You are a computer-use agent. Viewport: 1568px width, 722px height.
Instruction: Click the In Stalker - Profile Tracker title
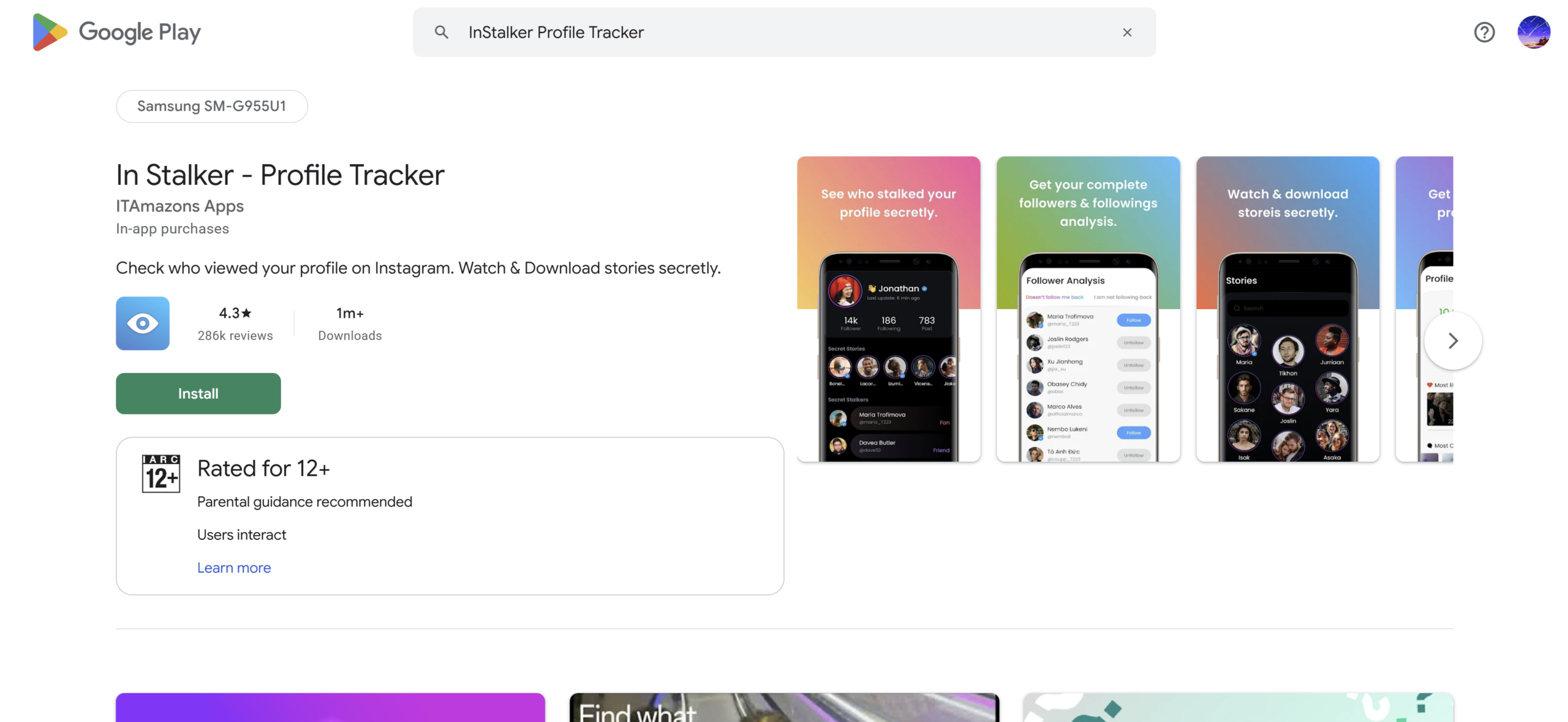coord(280,175)
